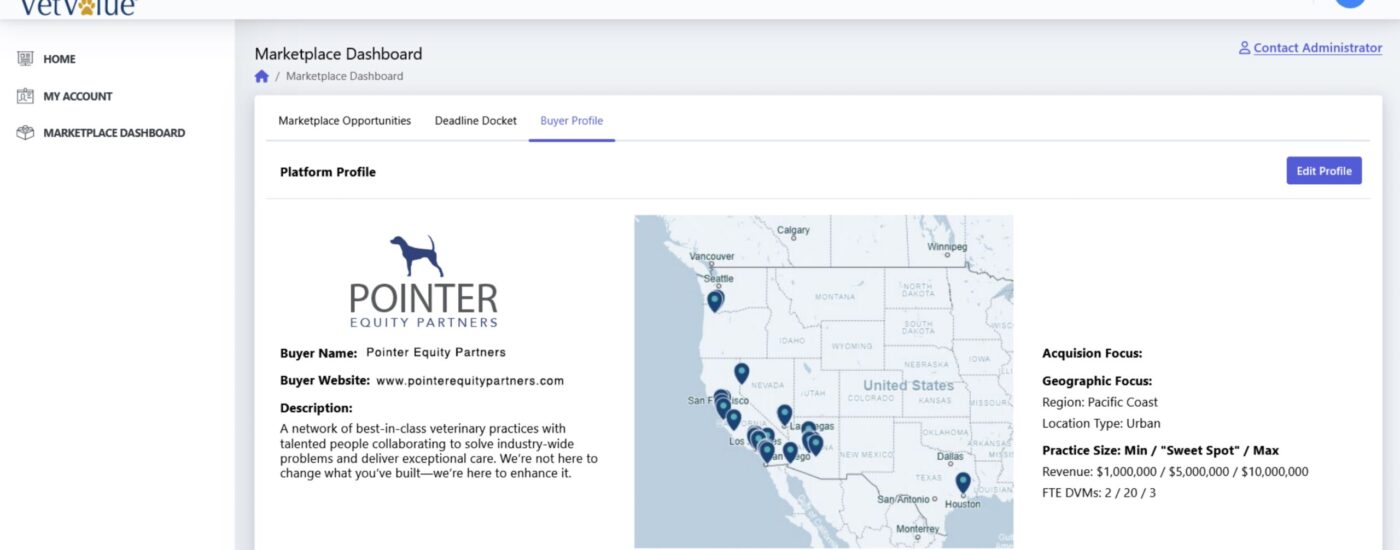Click the Home icon in the sidebar
The height and width of the screenshot is (550, 1400).
26,59
